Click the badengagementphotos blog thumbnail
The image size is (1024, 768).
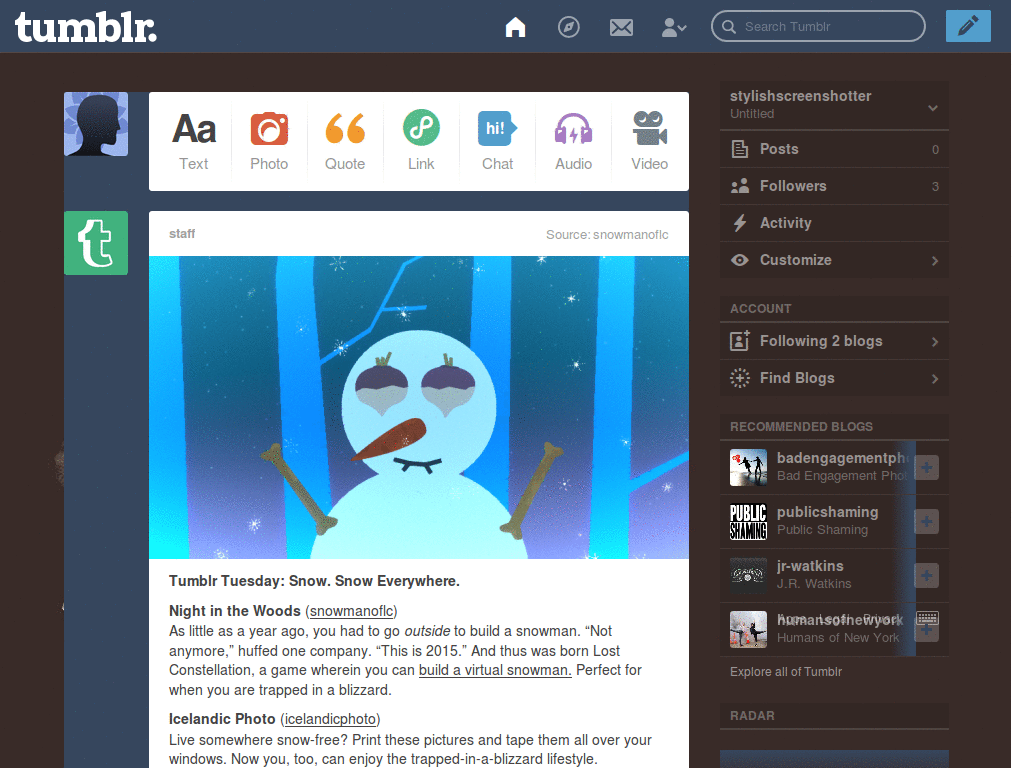coord(748,467)
